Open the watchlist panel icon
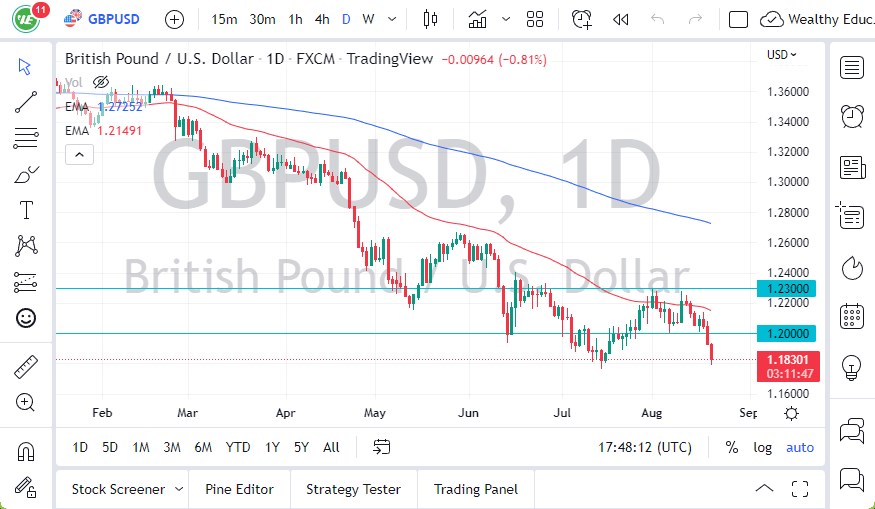The width and height of the screenshot is (875, 509). click(x=852, y=68)
